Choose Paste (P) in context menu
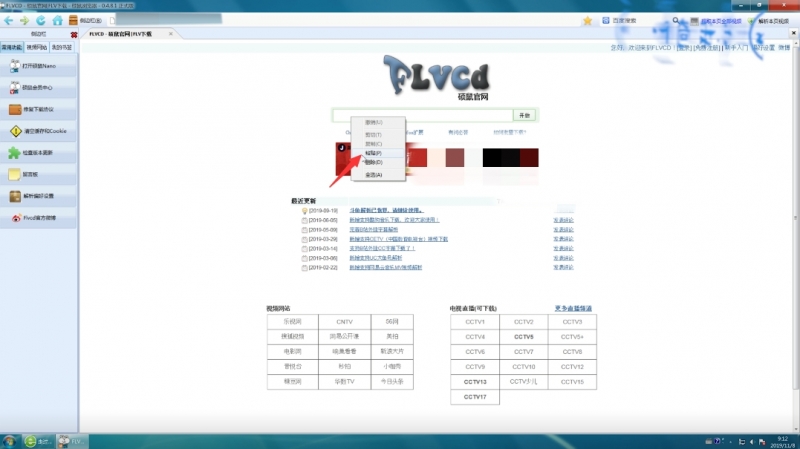The height and width of the screenshot is (449, 800). tap(378, 153)
